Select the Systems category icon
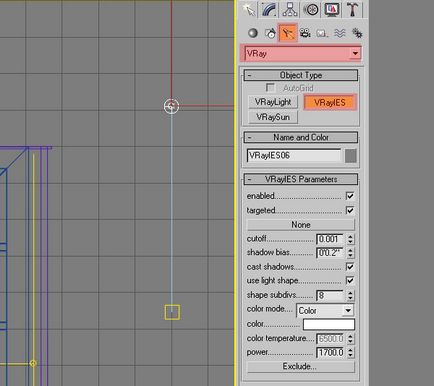434x386 pixels. coord(357,33)
